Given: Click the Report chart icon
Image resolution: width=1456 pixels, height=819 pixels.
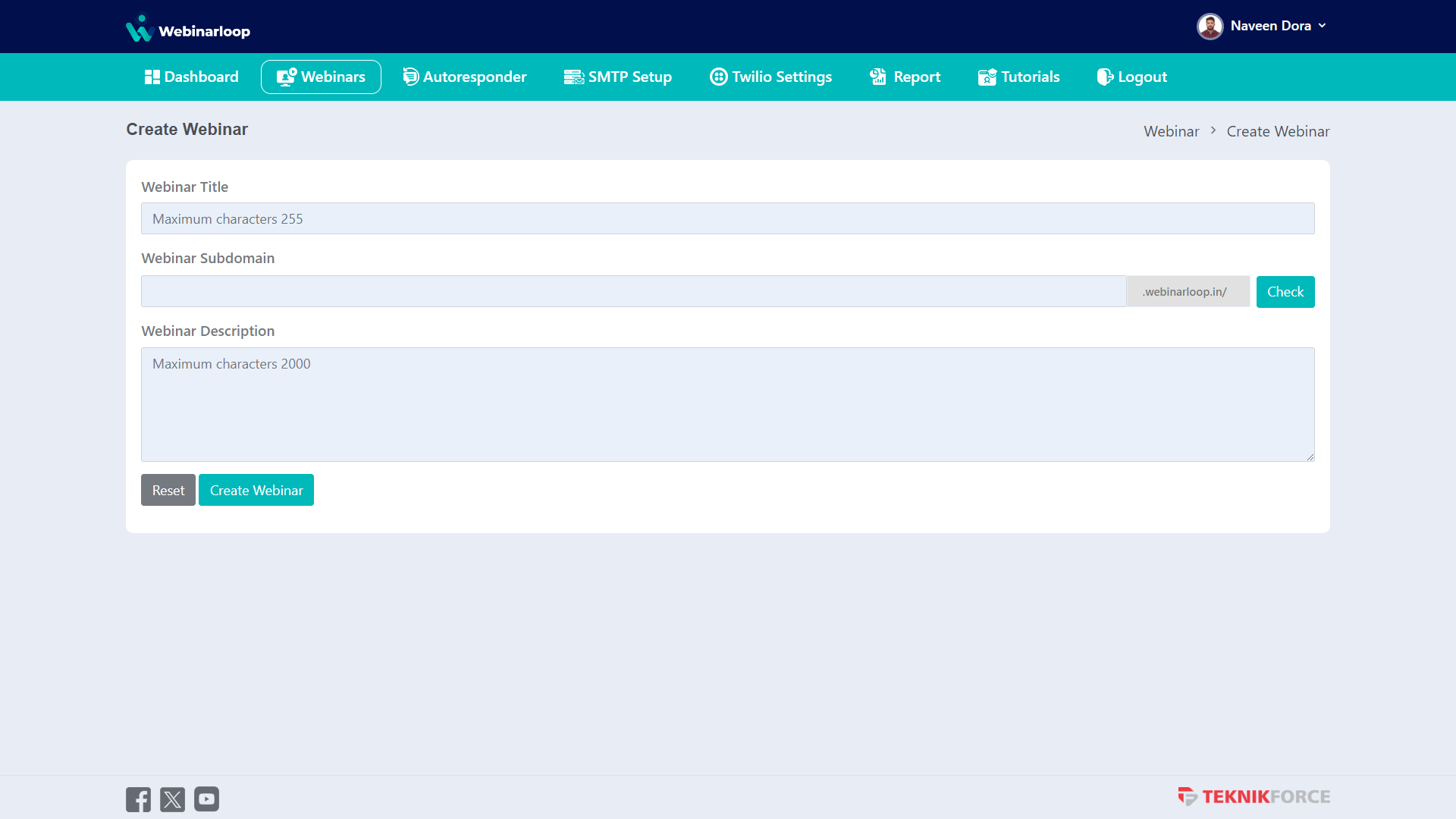Looking at the screenshot, I should pyautogui.click(x=878, y=77).
